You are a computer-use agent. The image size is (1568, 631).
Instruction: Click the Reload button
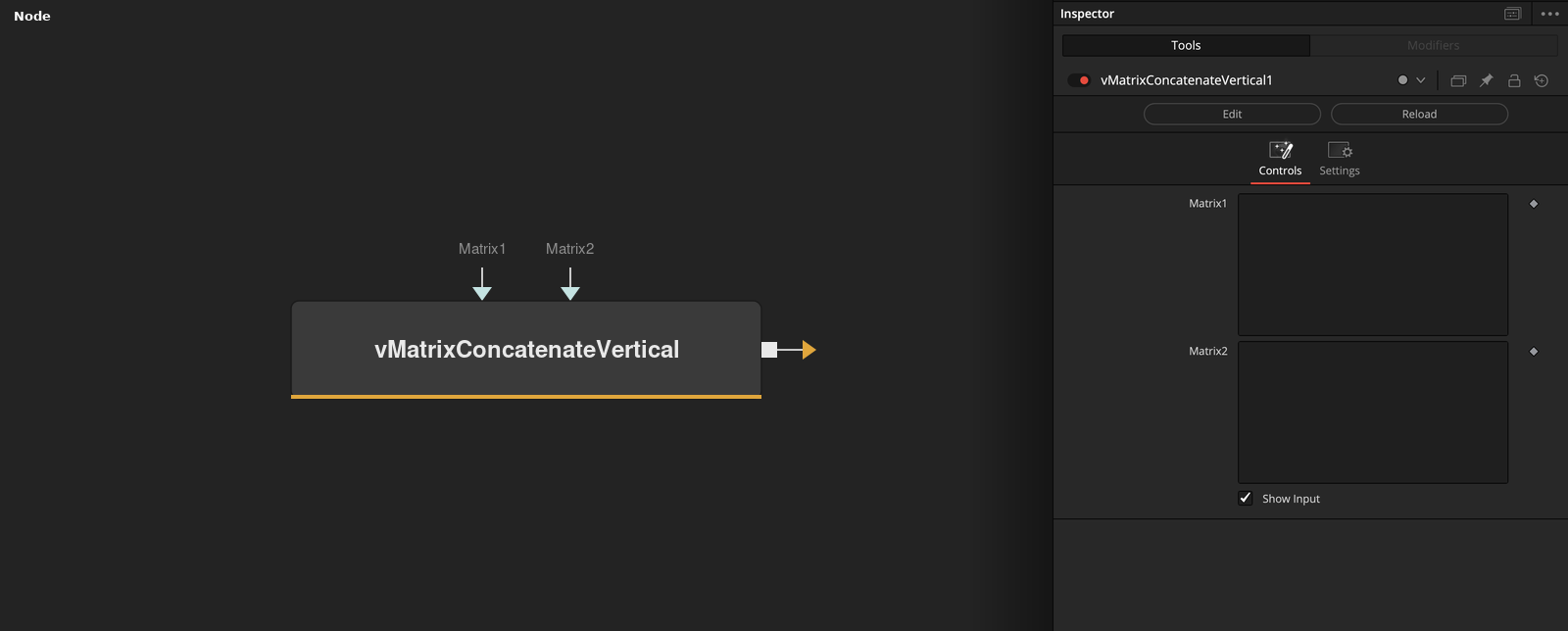coord(1419,114)
